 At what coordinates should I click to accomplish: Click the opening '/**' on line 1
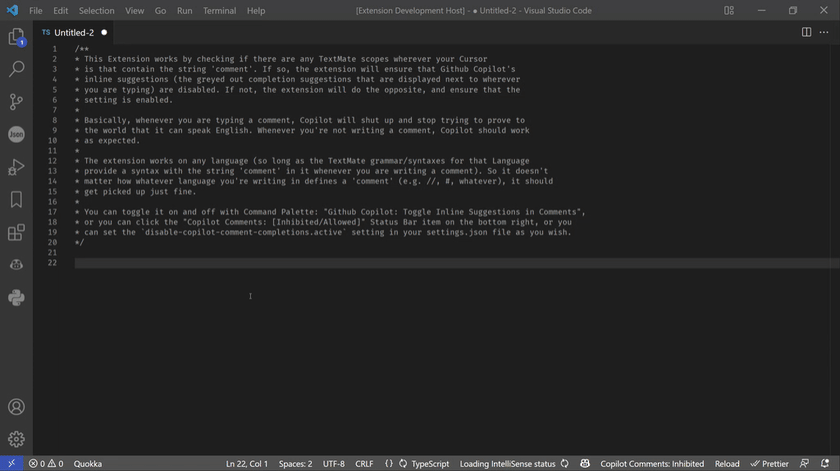tap(81, 49)
